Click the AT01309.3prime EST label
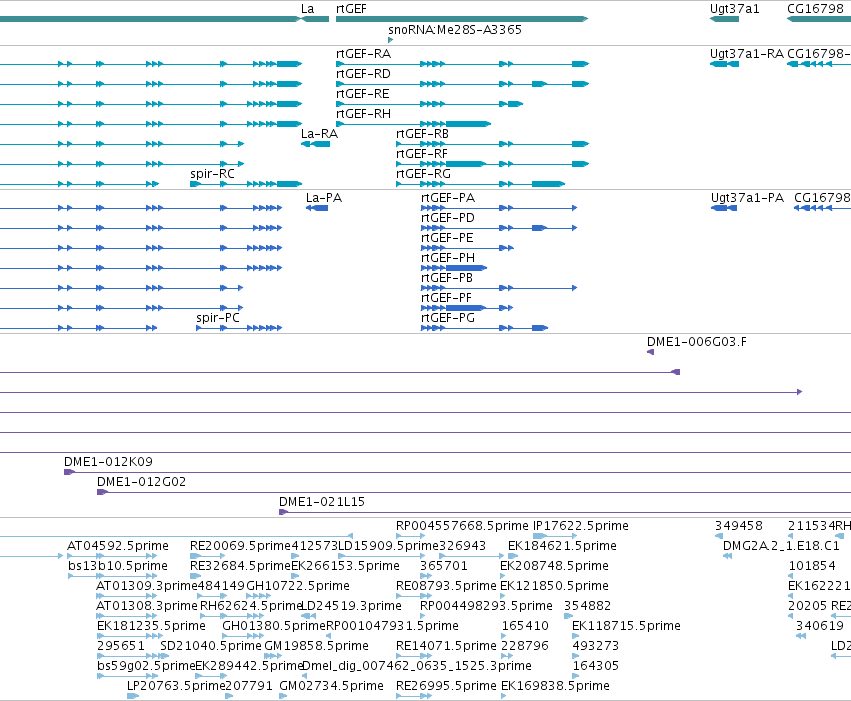 point(147,586)
